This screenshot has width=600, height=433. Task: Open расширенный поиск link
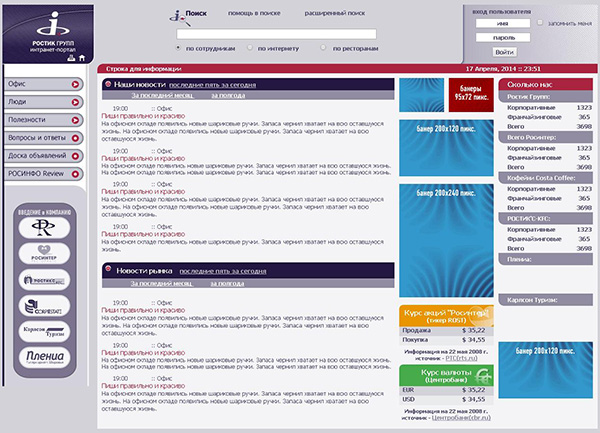[x=334, y=13]
